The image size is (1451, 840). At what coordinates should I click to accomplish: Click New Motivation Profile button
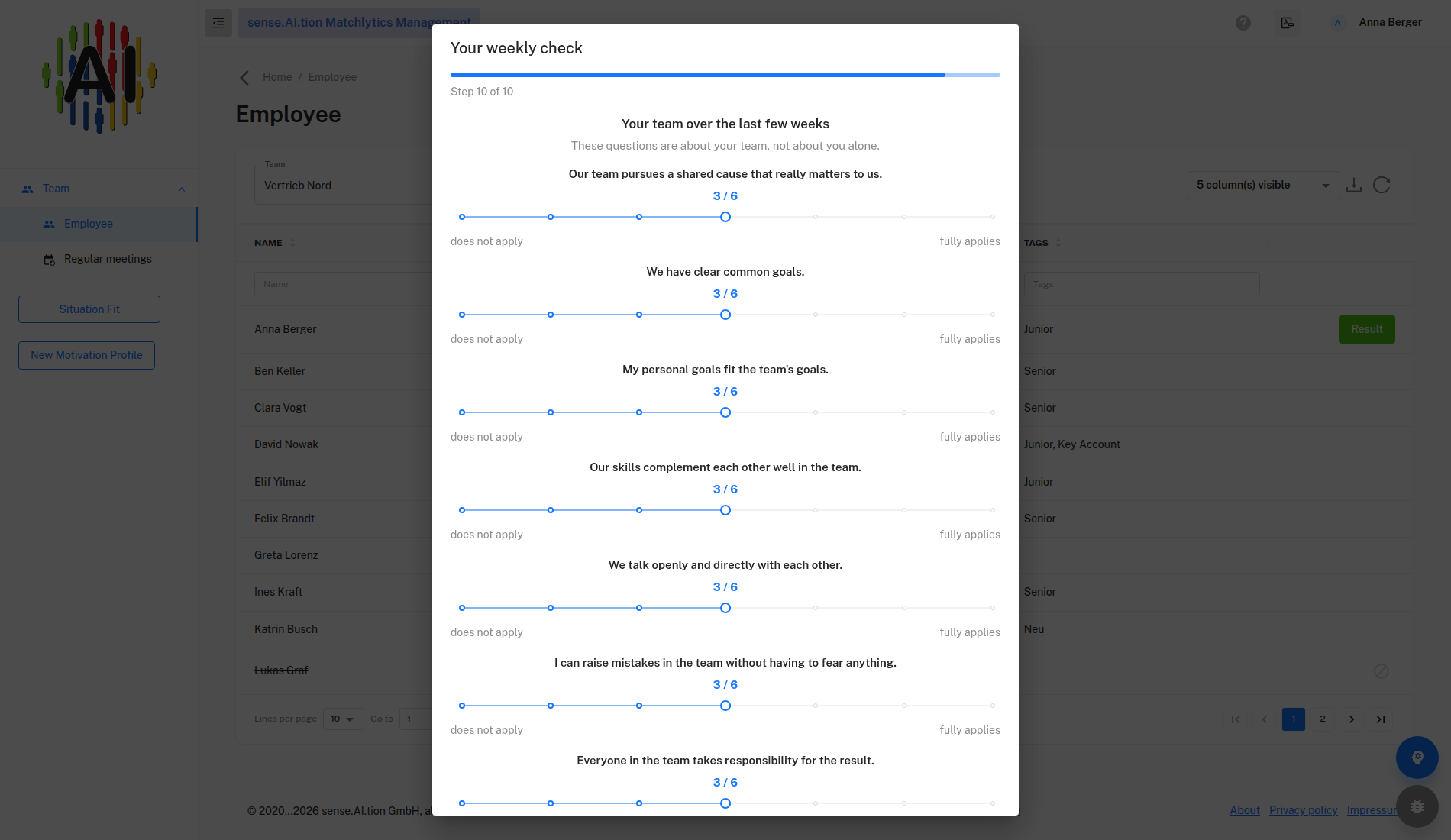tap(86, 355)
